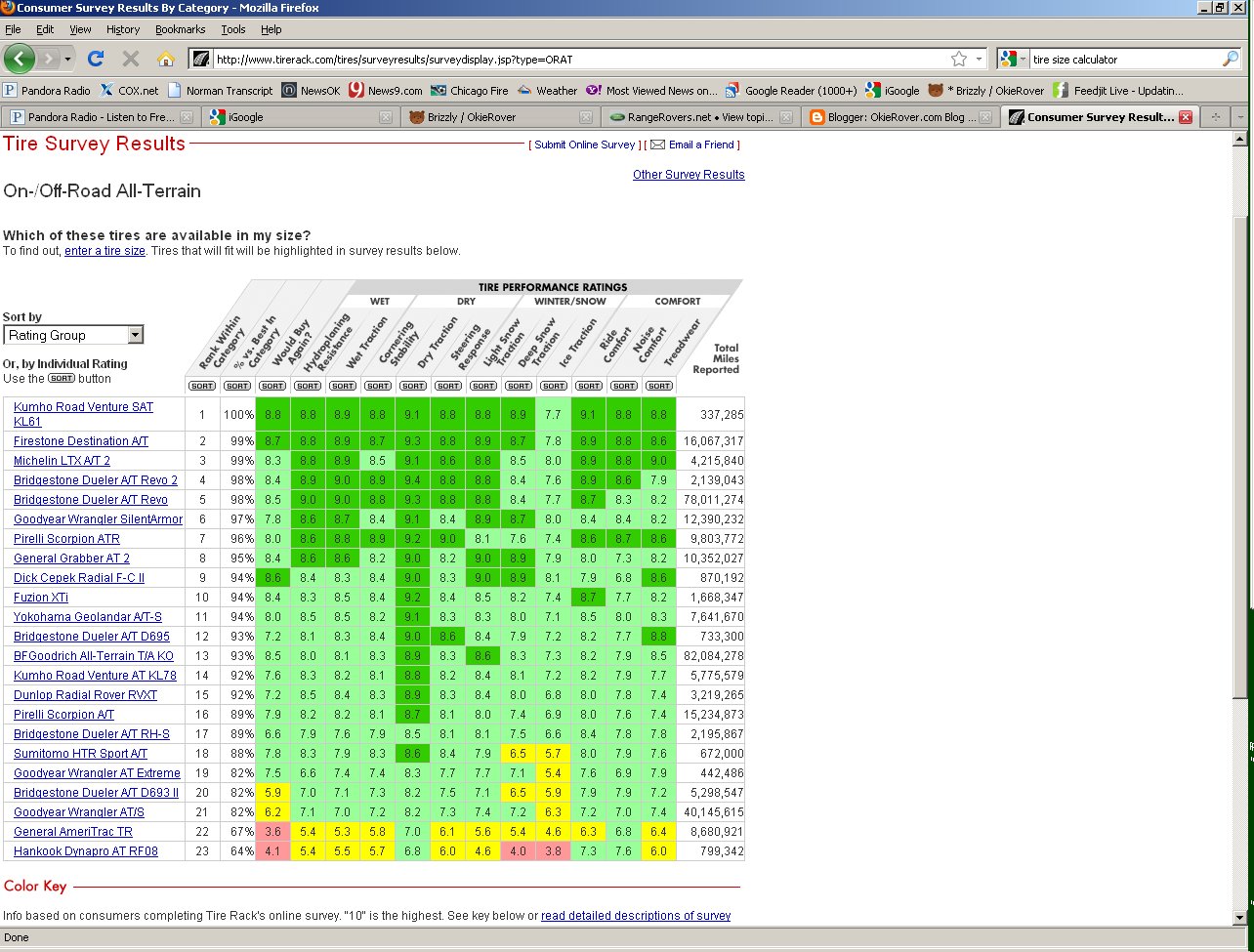Select the 82,084,278 total miles cell
The image size is (1254, 952).
tap(710, 656)
